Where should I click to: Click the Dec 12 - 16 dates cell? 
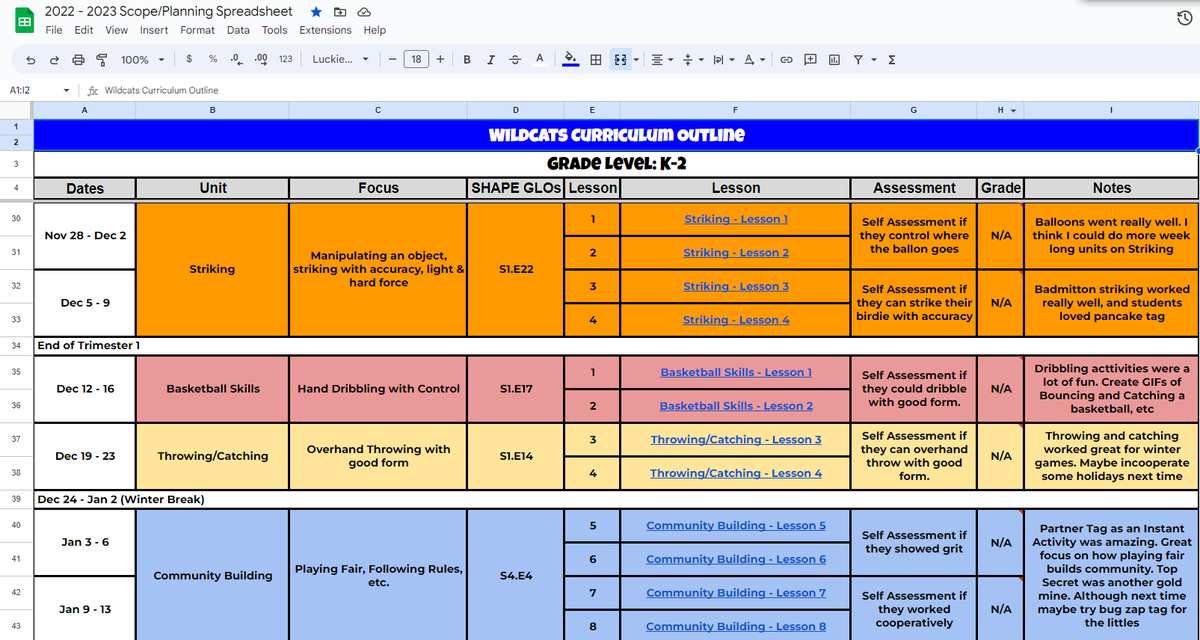point(85,389)
